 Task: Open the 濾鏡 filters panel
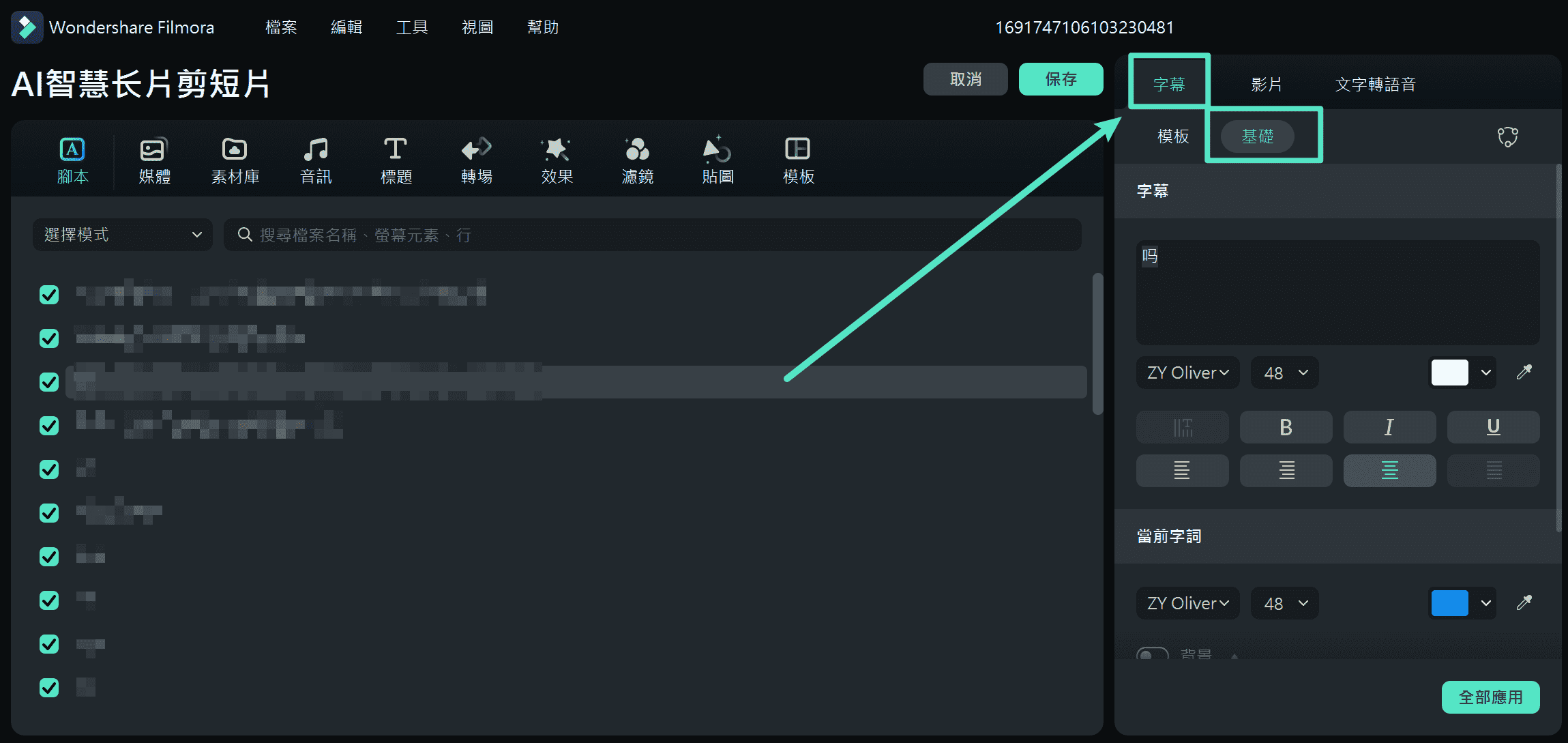[x=638, y=161]
